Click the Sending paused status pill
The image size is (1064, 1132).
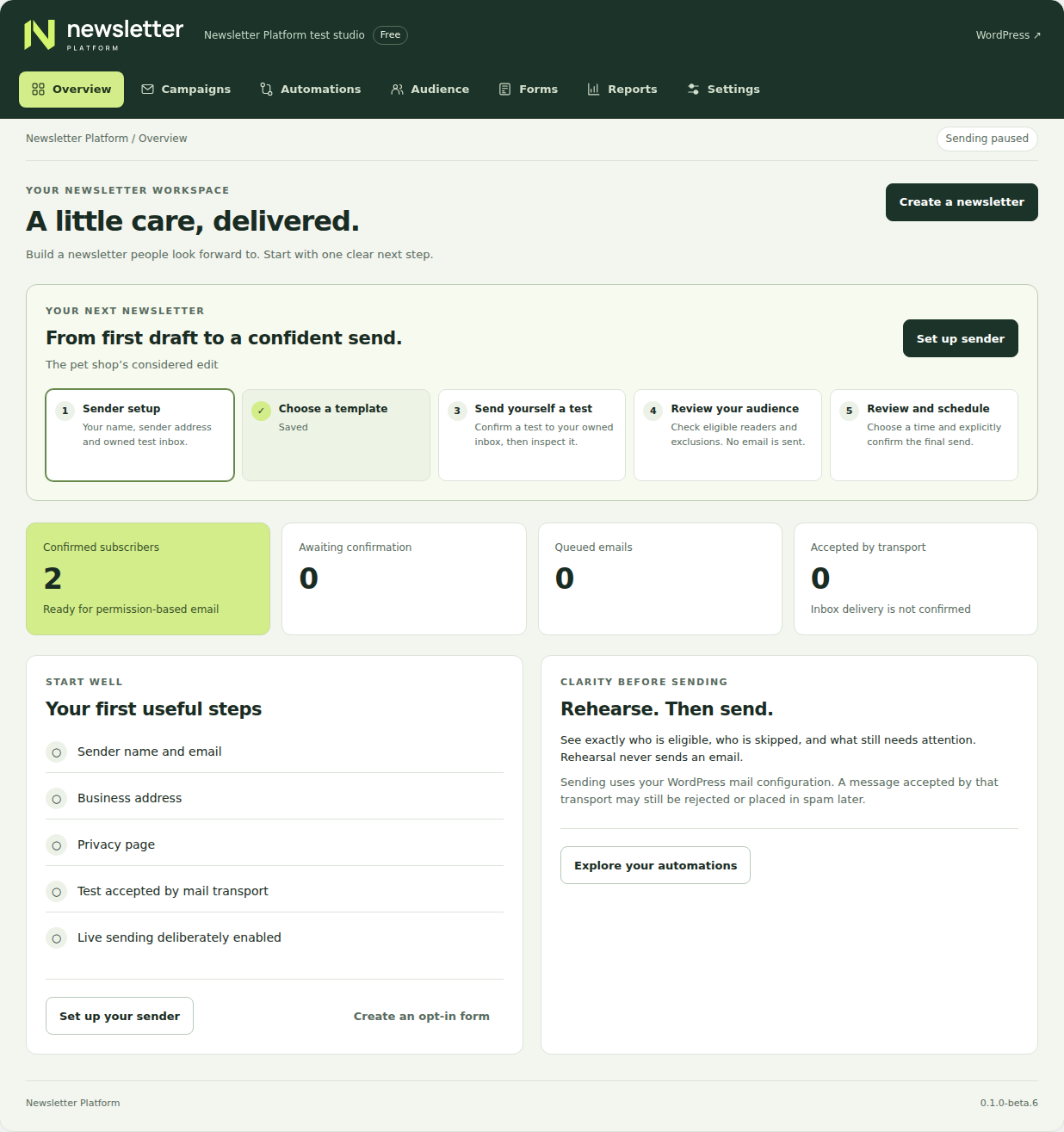pos(987,139)
